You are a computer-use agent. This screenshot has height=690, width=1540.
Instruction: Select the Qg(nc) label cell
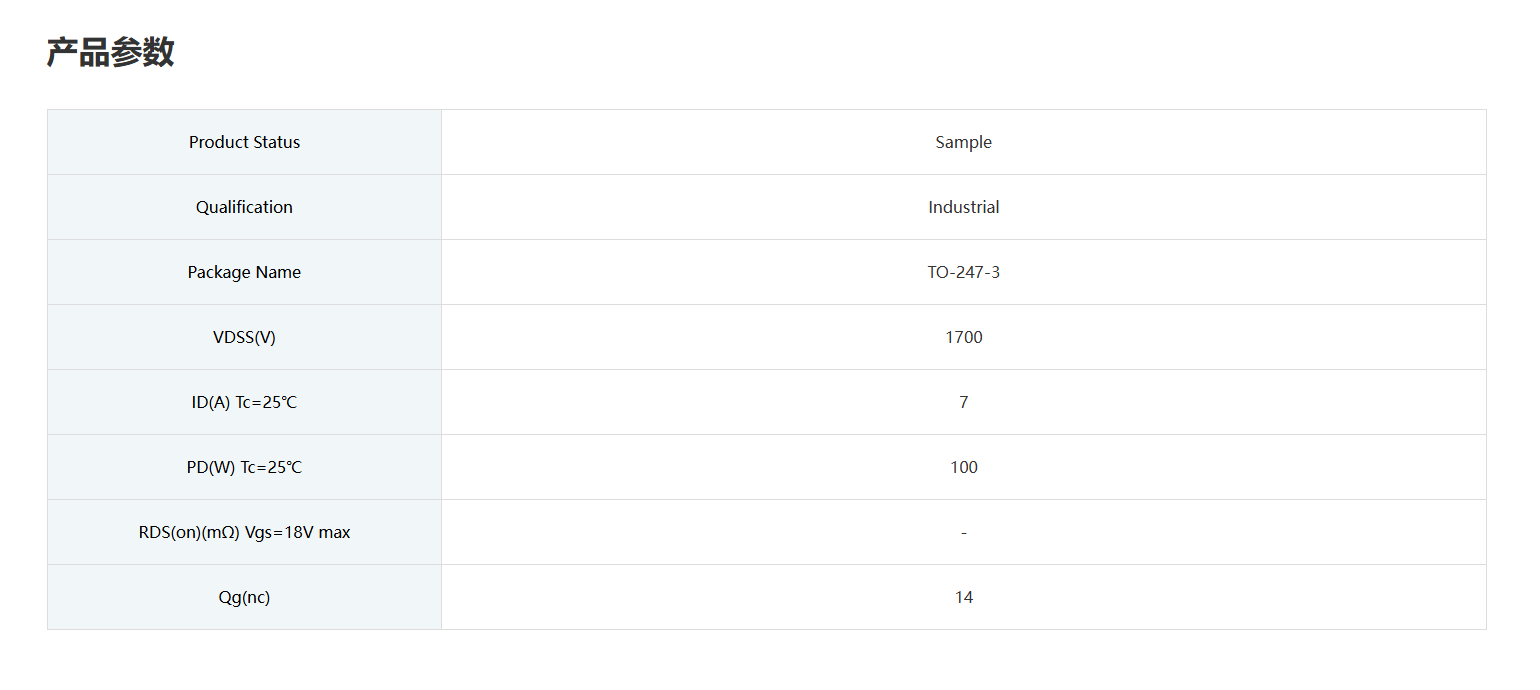[244, 597]
